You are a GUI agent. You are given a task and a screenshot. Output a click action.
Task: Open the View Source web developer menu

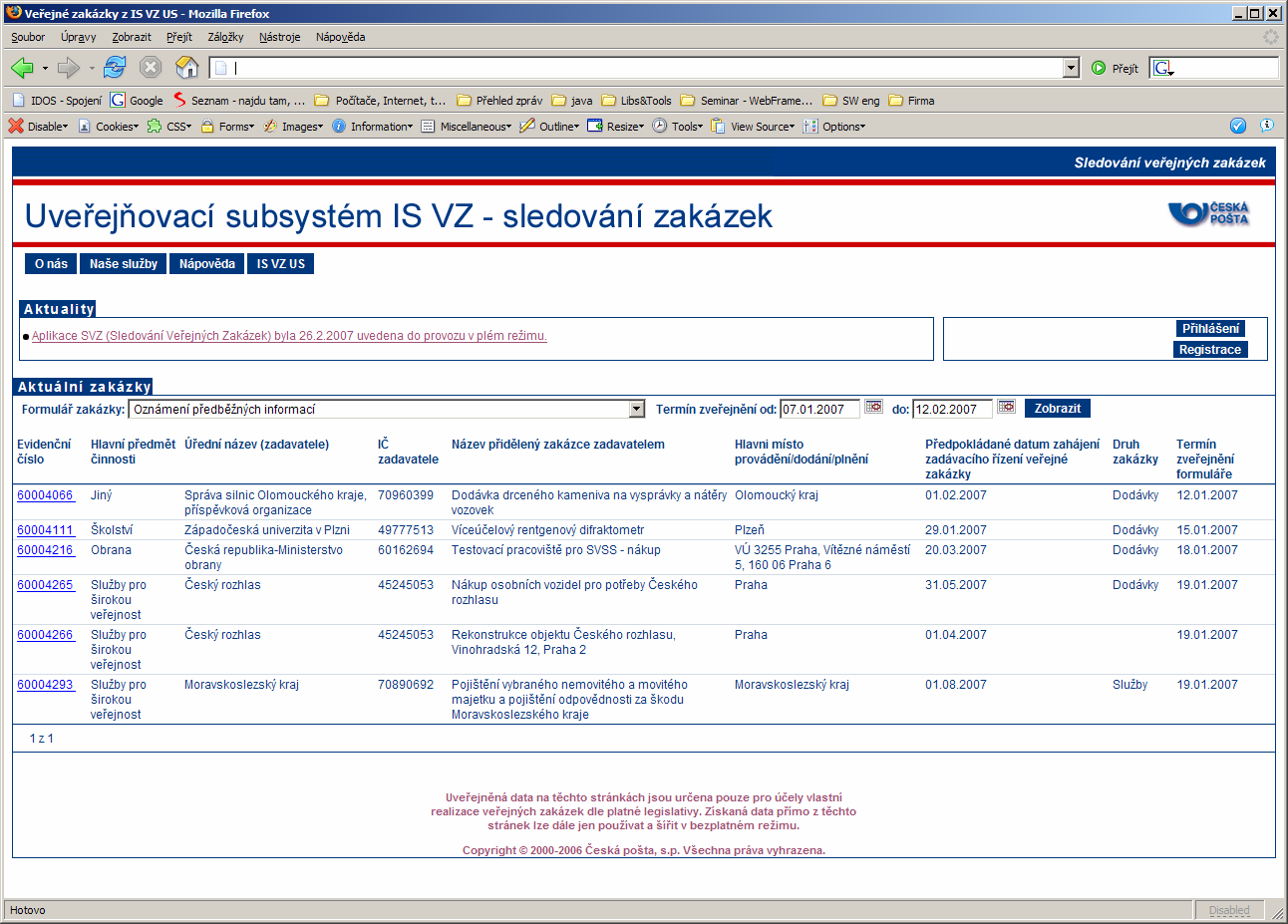tap(753, 127)
